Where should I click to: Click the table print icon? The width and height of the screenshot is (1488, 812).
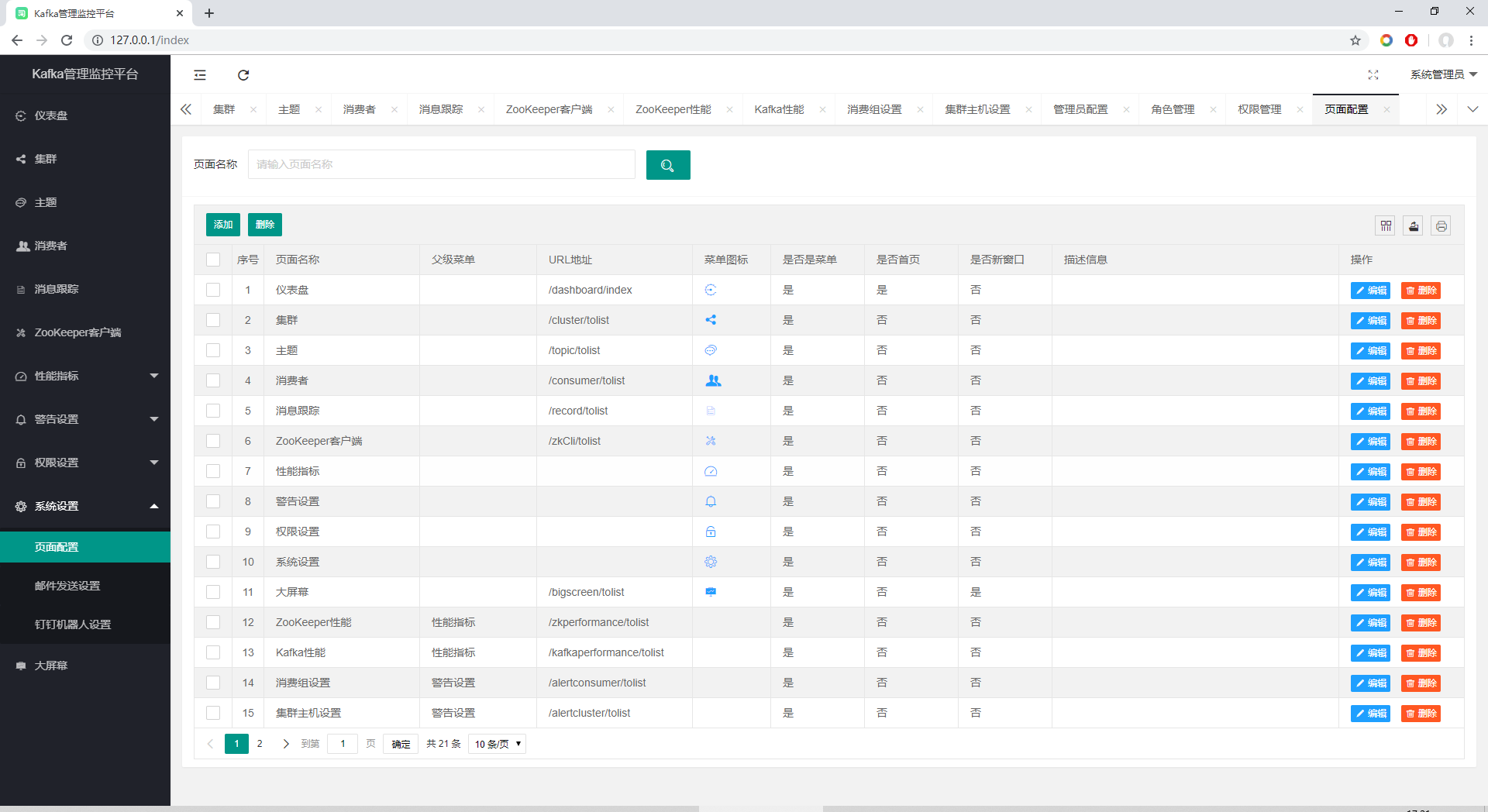pyautogui.click(x=1441, y=225)
